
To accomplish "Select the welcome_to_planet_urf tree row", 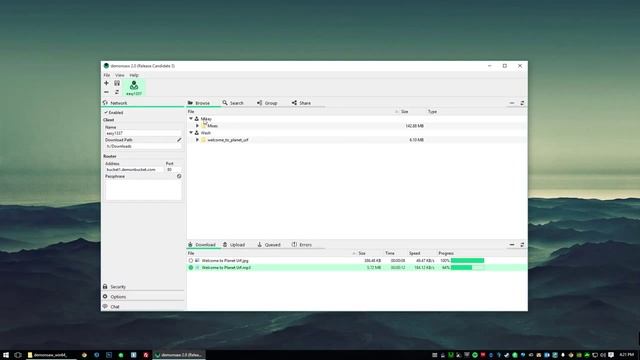I will (357, 140).
